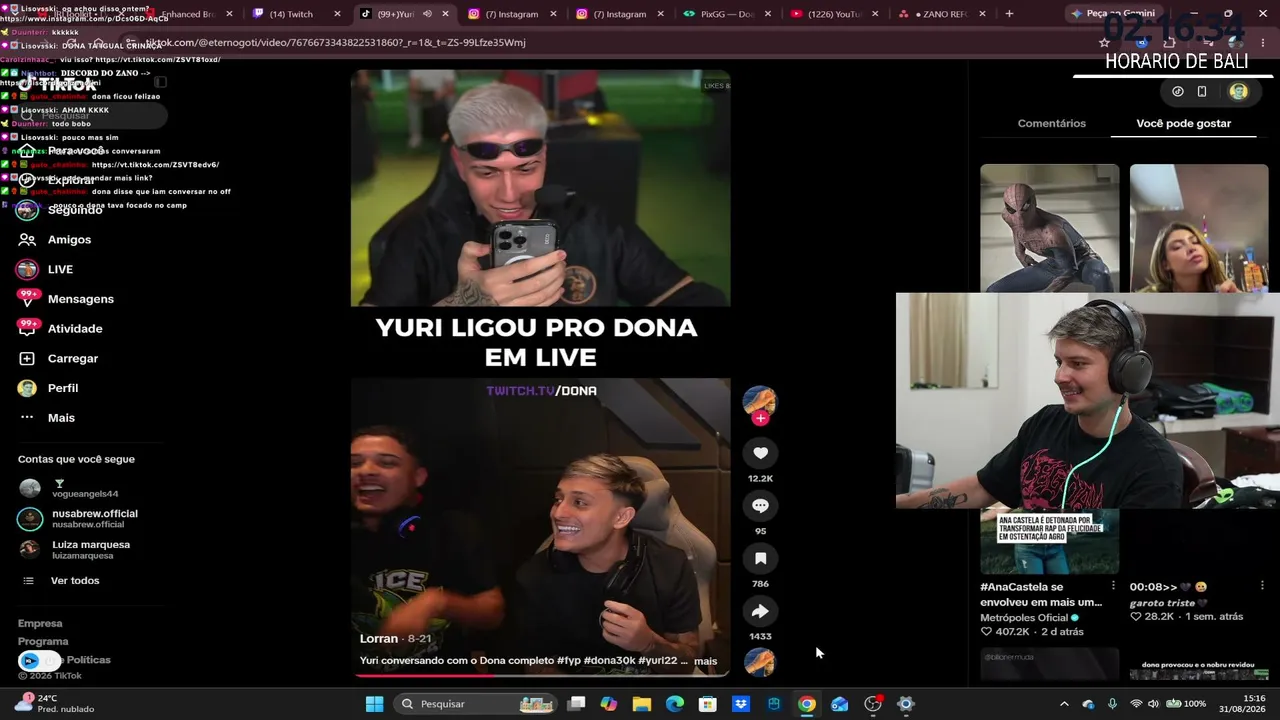
Task: Open options menu for the #AnaCastela video
Action: point(1113,586)
